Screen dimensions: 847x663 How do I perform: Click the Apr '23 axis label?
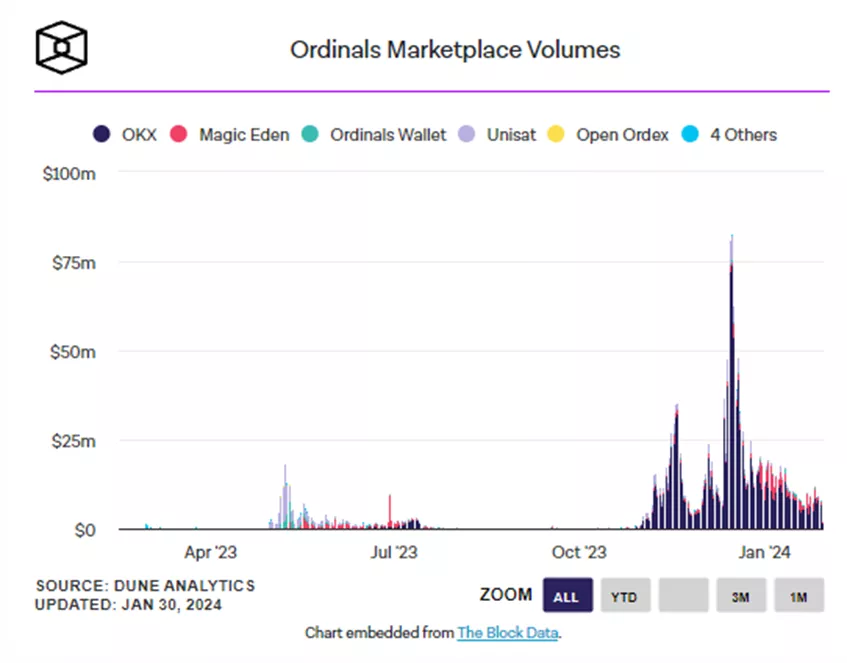point(211,552)
